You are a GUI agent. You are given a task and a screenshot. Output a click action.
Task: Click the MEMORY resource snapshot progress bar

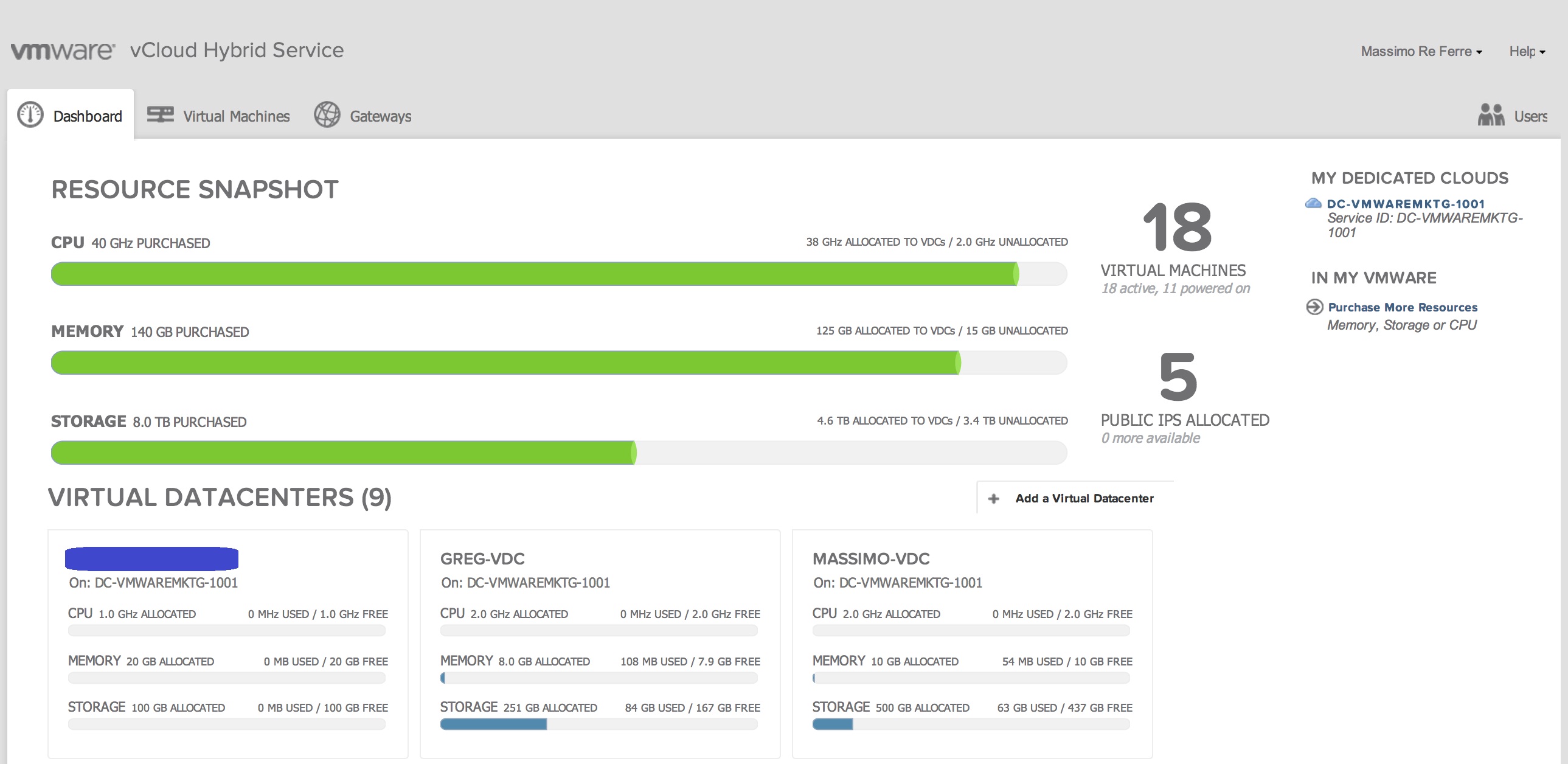coord(559,363)
